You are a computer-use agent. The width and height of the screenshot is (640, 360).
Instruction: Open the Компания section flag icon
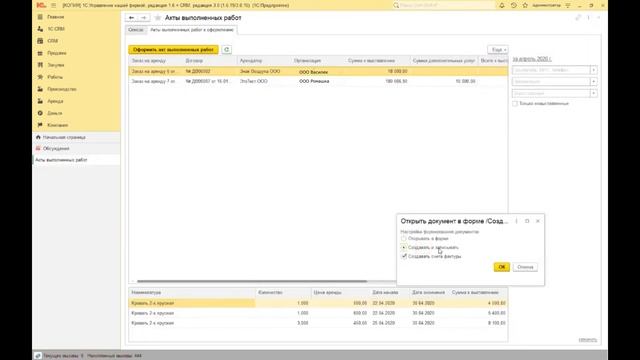tap(40, 125)
